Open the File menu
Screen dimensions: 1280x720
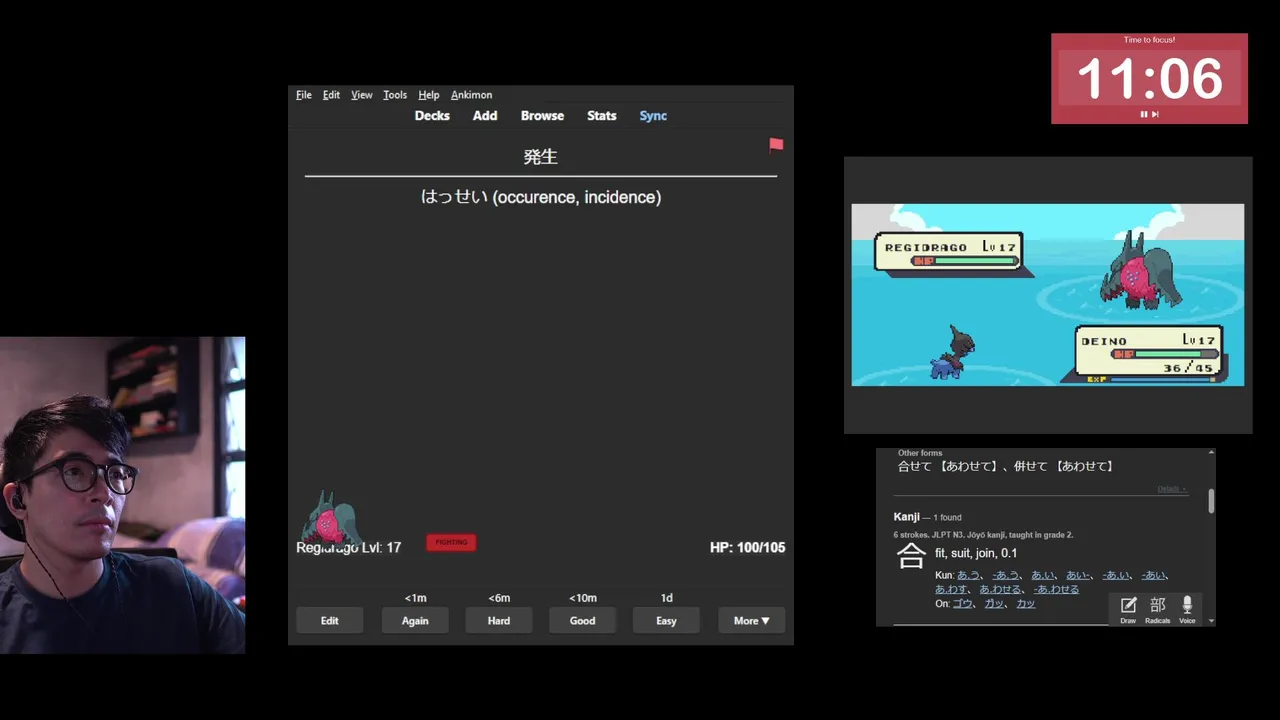304,95
